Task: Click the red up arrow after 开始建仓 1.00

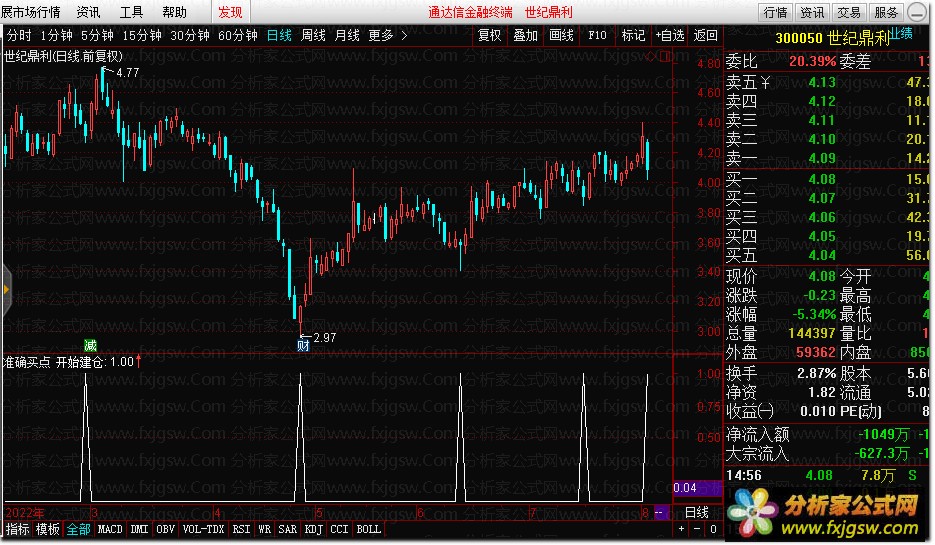Action: coord(138,361)
